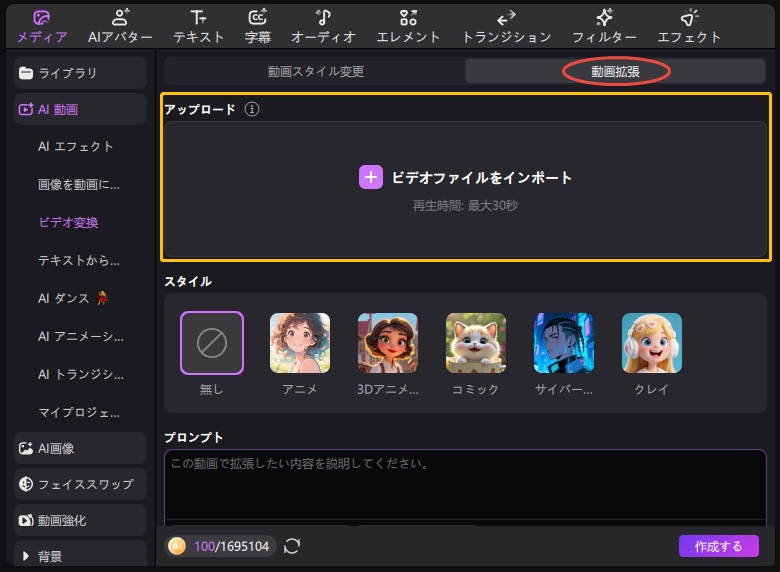Switch to the 動画スタイル変更 tab
The height and width of the screenshot is (572, 780).
tap(315, 71)
